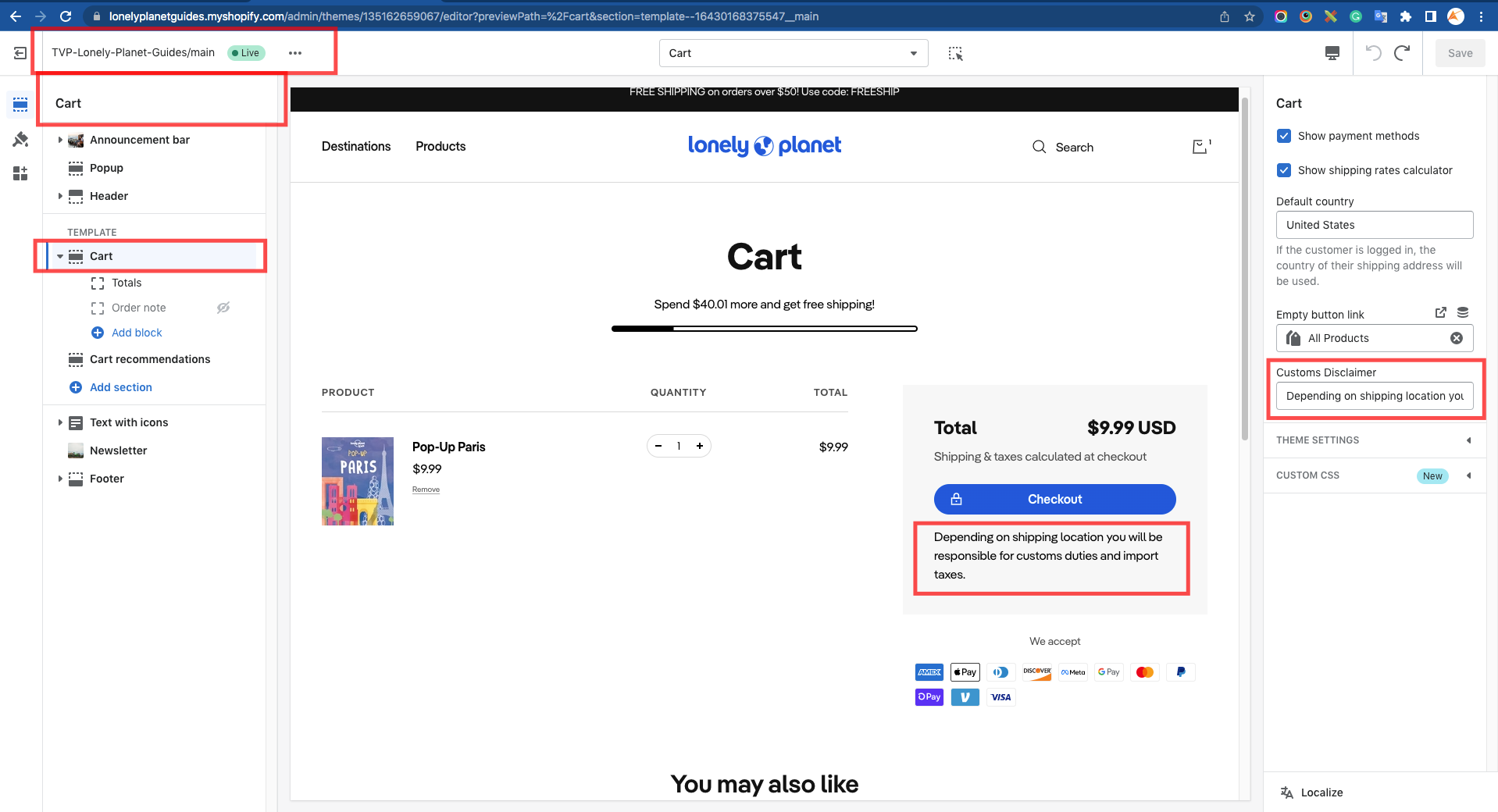Open the theme actions three-dot menu
This screenshot has width=1498, height=812.
[294, 53]
